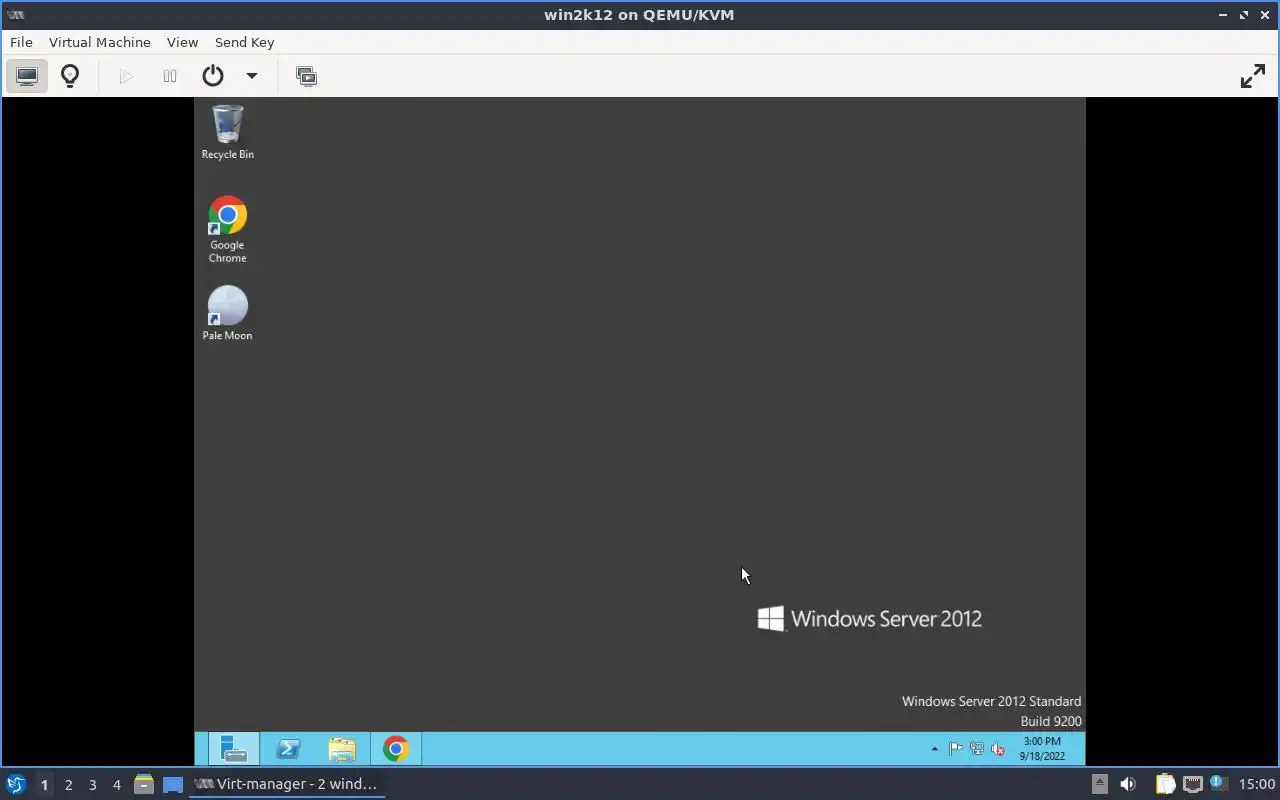Click the Action Center flag icon
This screenshot has height=800, width=1280.
coord(956,749)
